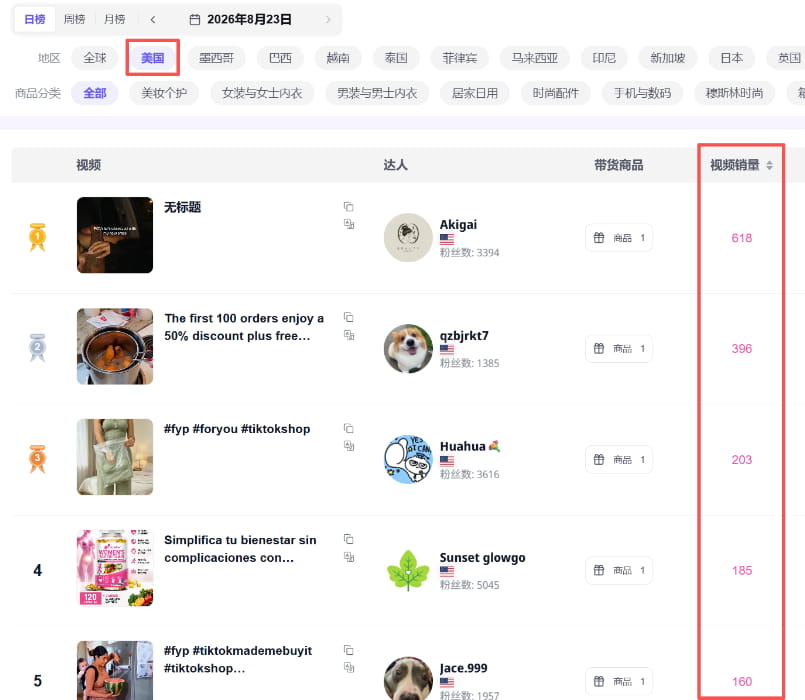Switch to the 日榜 daily ranking tab
The image size is (805, 700).
[34, 20]
